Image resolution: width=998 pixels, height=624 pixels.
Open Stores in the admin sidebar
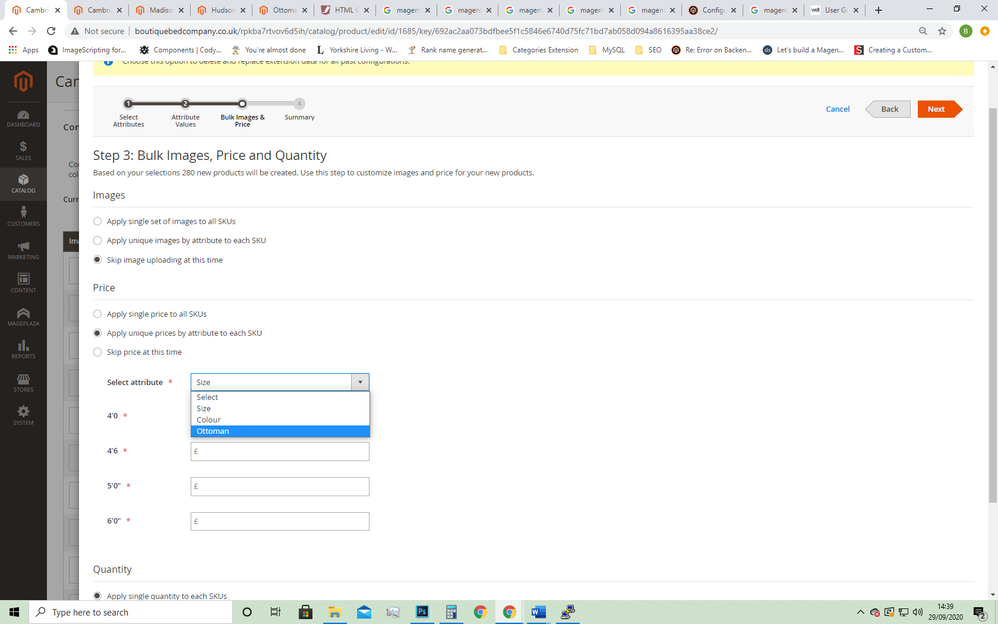click(x=23, y=381)
